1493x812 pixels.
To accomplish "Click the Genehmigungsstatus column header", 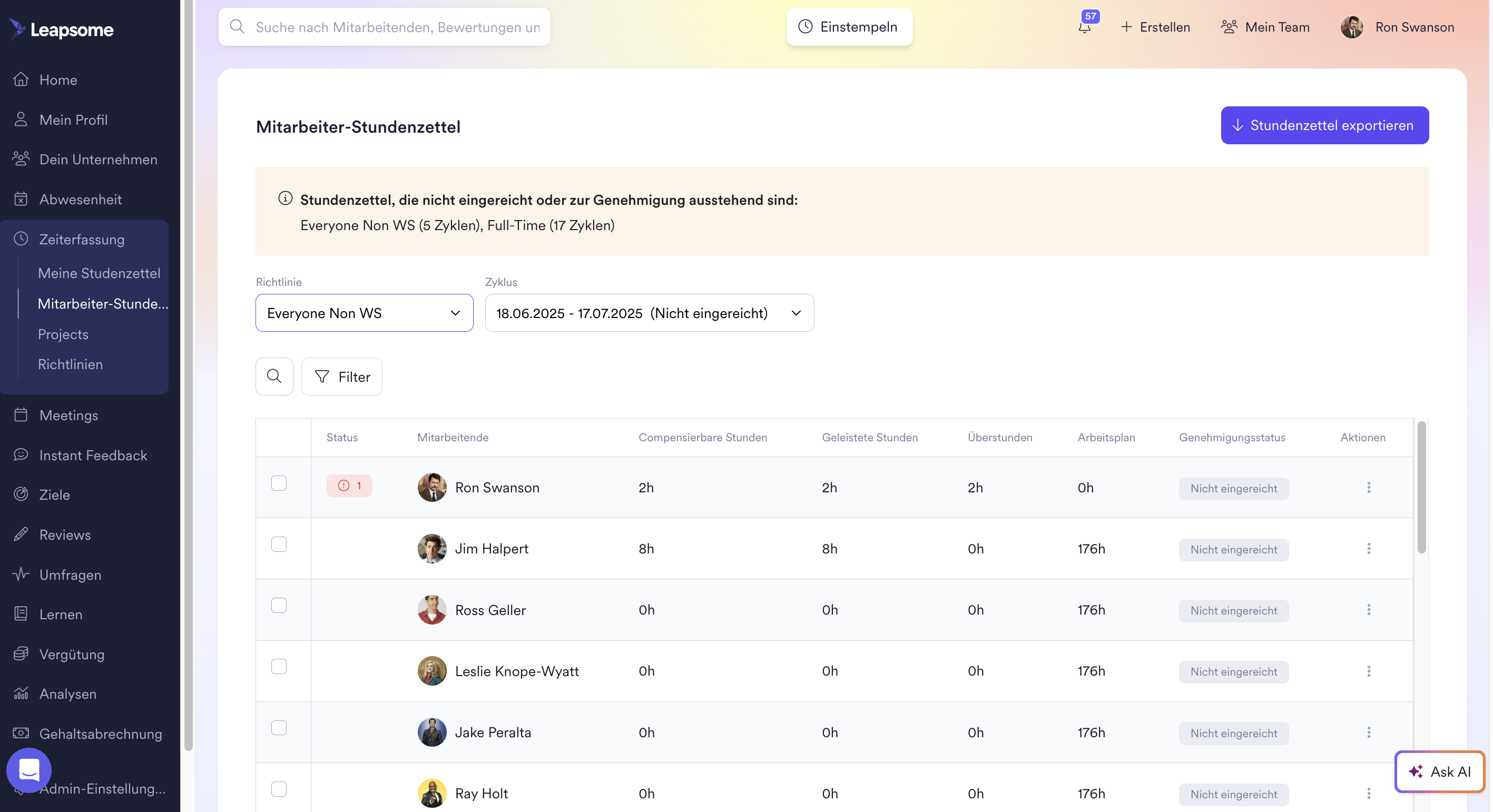I will pos(1232,437).
